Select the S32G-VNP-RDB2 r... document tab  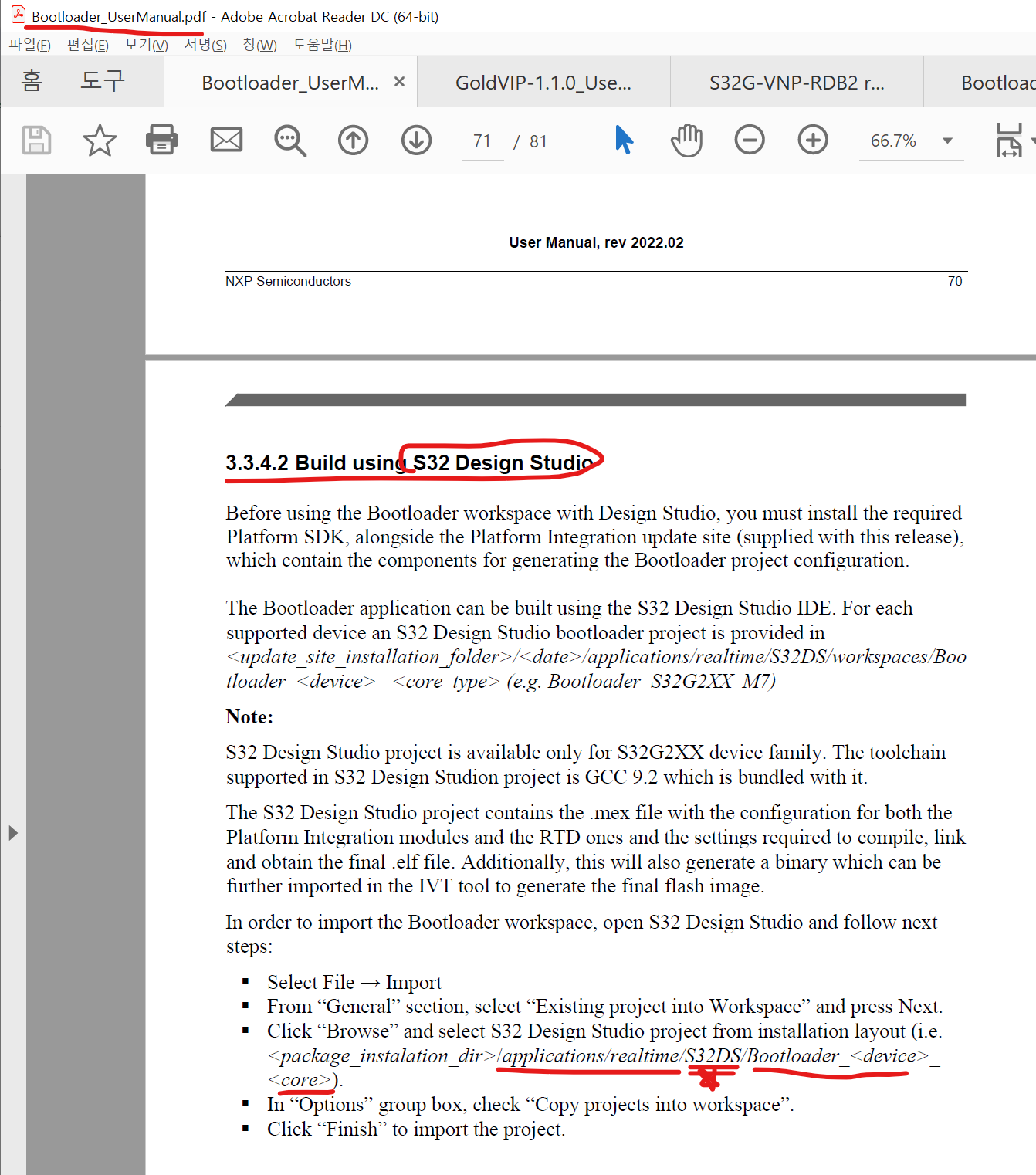797,83
